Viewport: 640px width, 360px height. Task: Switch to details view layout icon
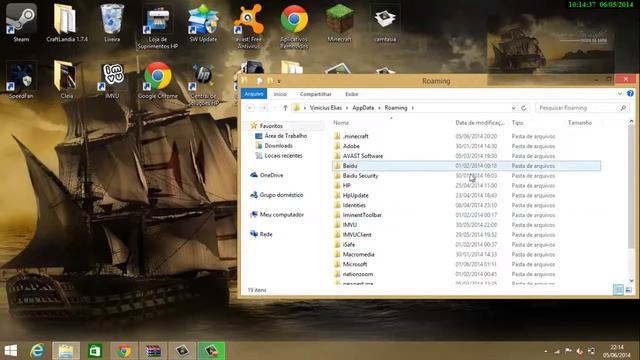618,290
